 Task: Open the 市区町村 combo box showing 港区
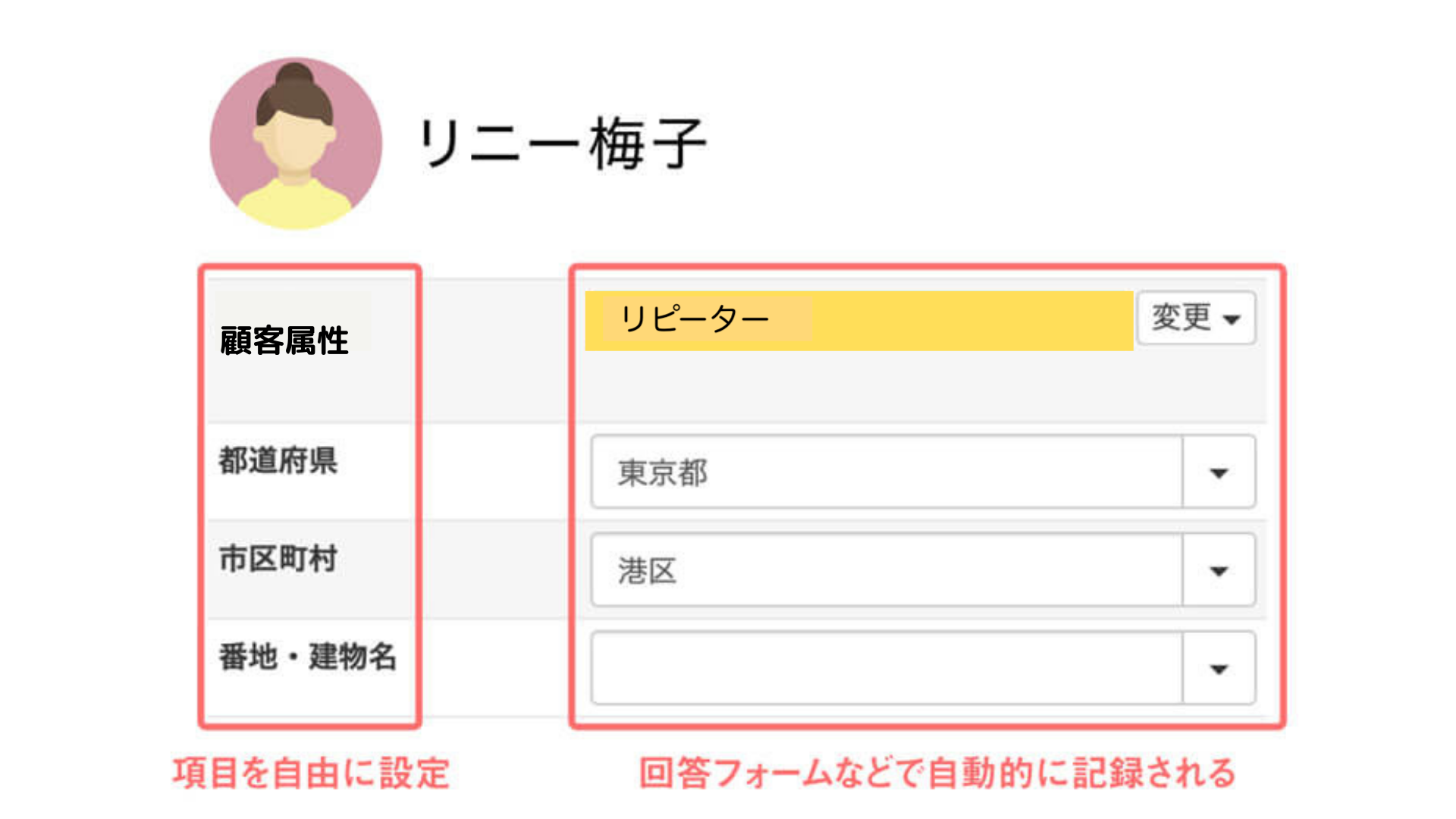pyautogui.click(x=886, y=570)
